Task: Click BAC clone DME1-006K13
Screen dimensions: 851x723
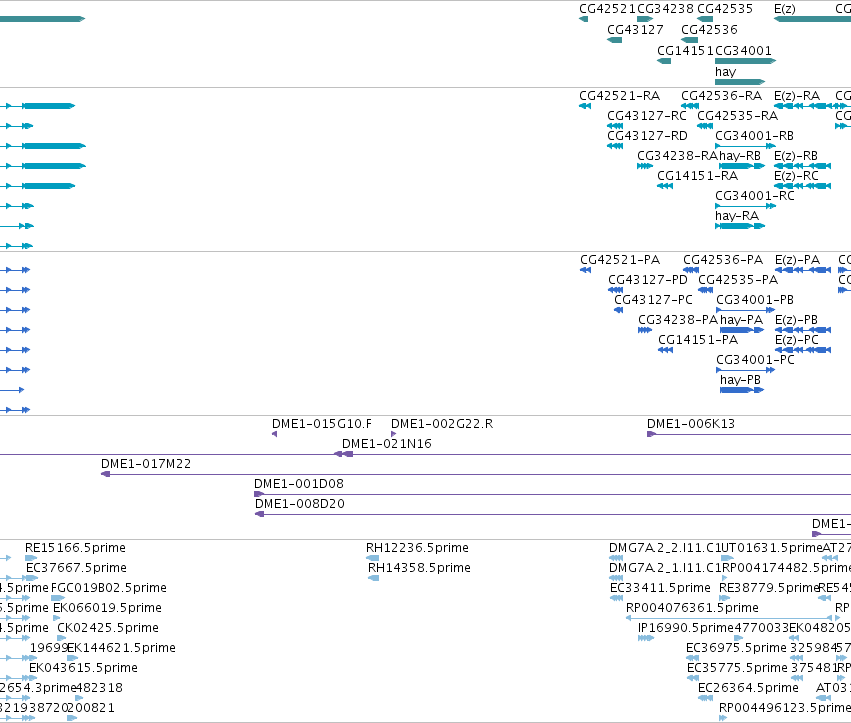Action: [691, 424]
